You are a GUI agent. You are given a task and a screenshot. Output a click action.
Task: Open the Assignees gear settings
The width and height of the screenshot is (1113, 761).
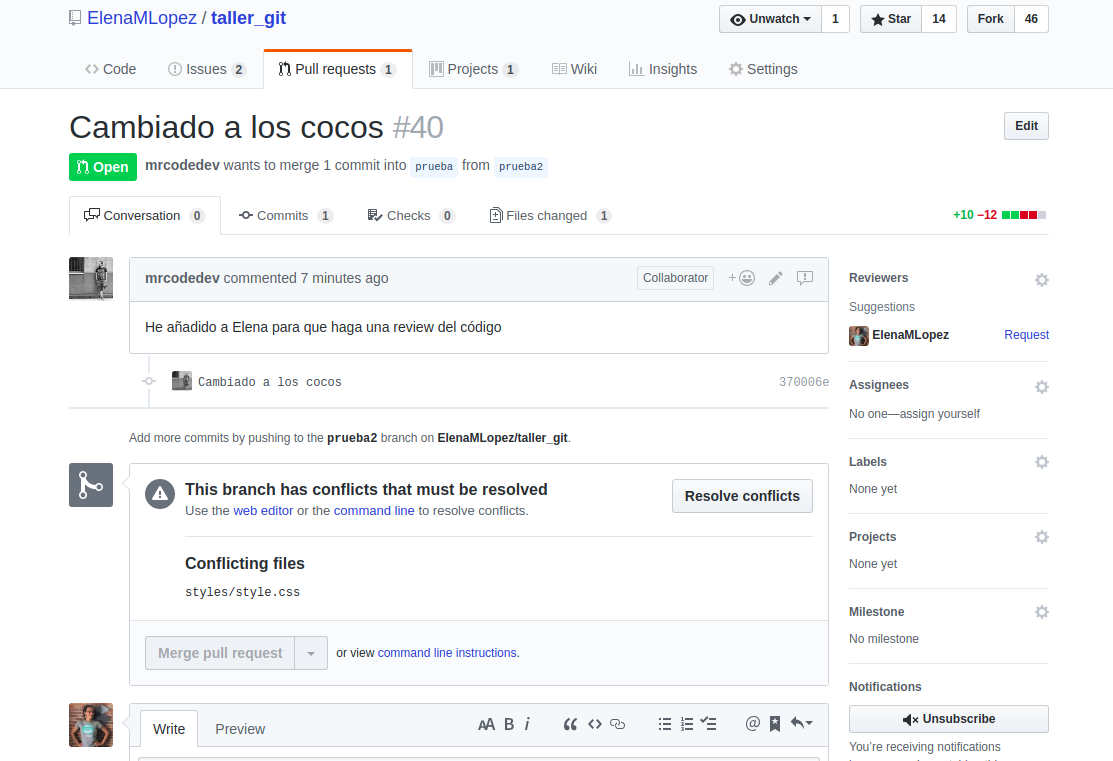1041,387
